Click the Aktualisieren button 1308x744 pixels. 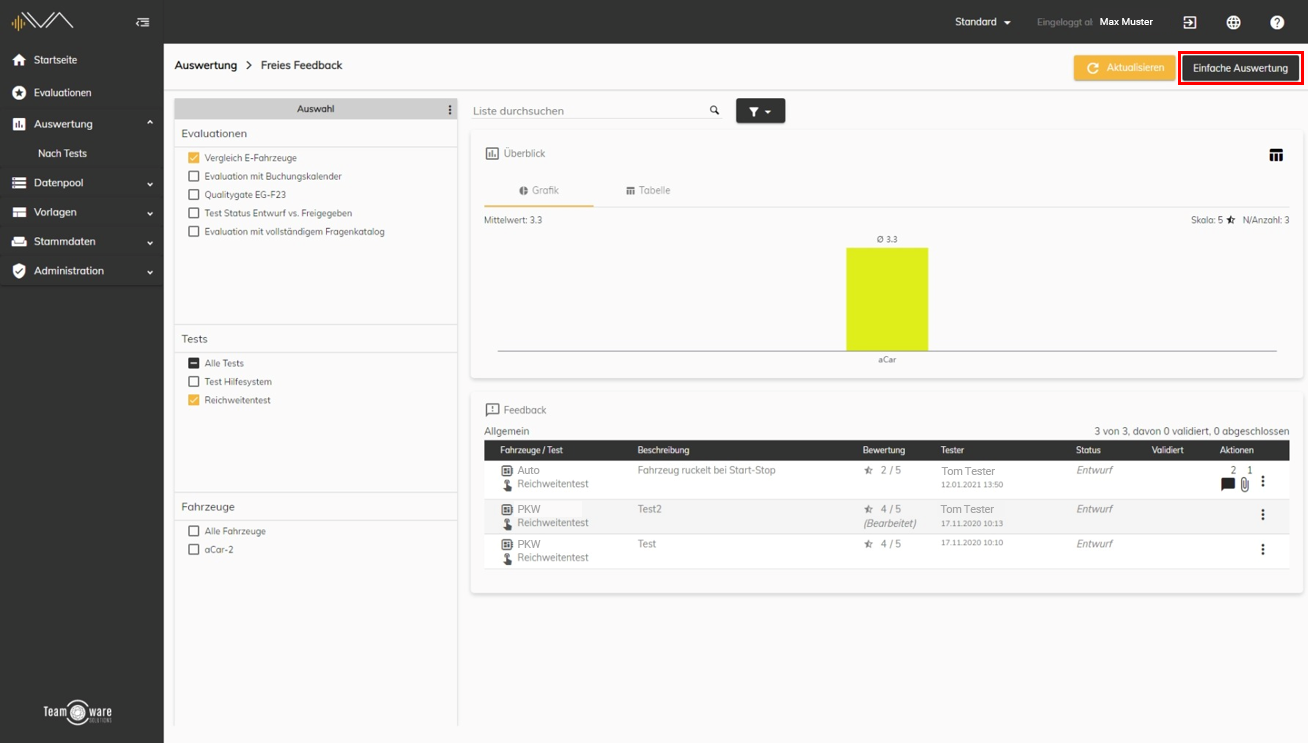(x=1125, y=68)
